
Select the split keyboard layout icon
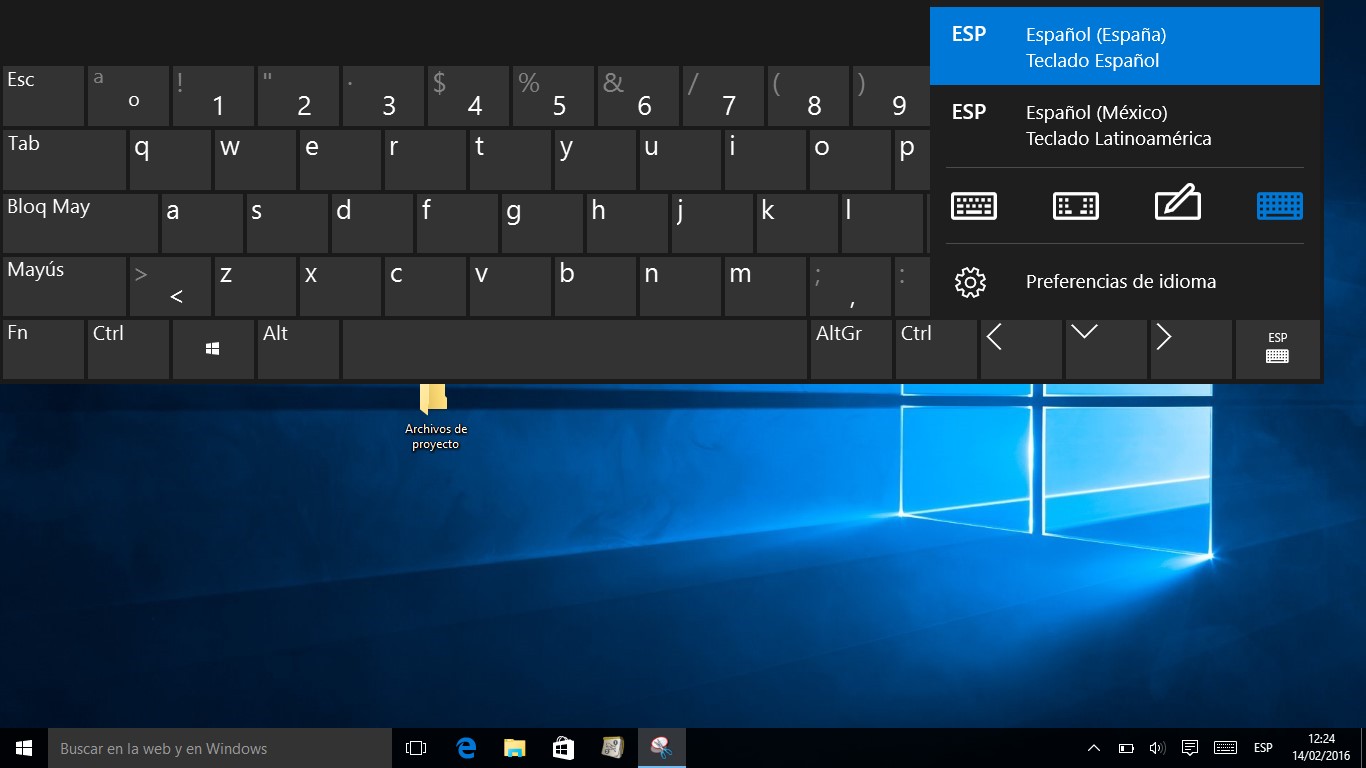pos(1076,206)
